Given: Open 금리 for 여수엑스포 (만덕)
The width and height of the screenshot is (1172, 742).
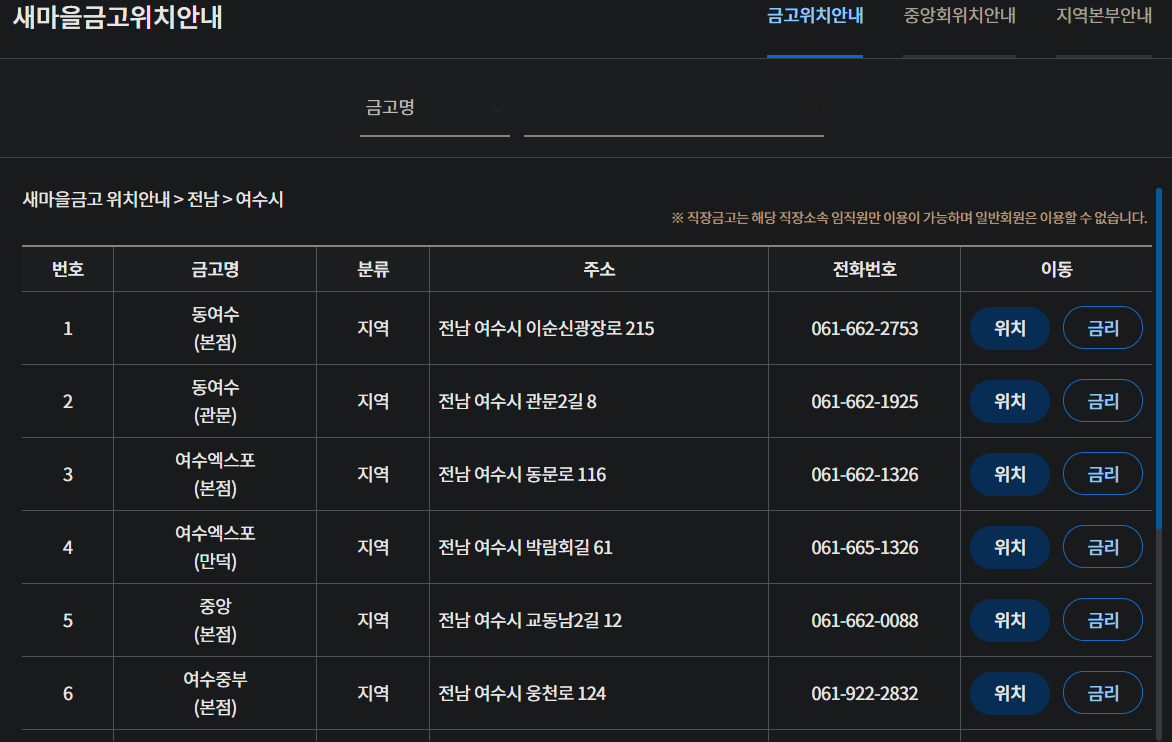Looking at the screenshot, I should pyautogui.click(x=1102, y=548).
